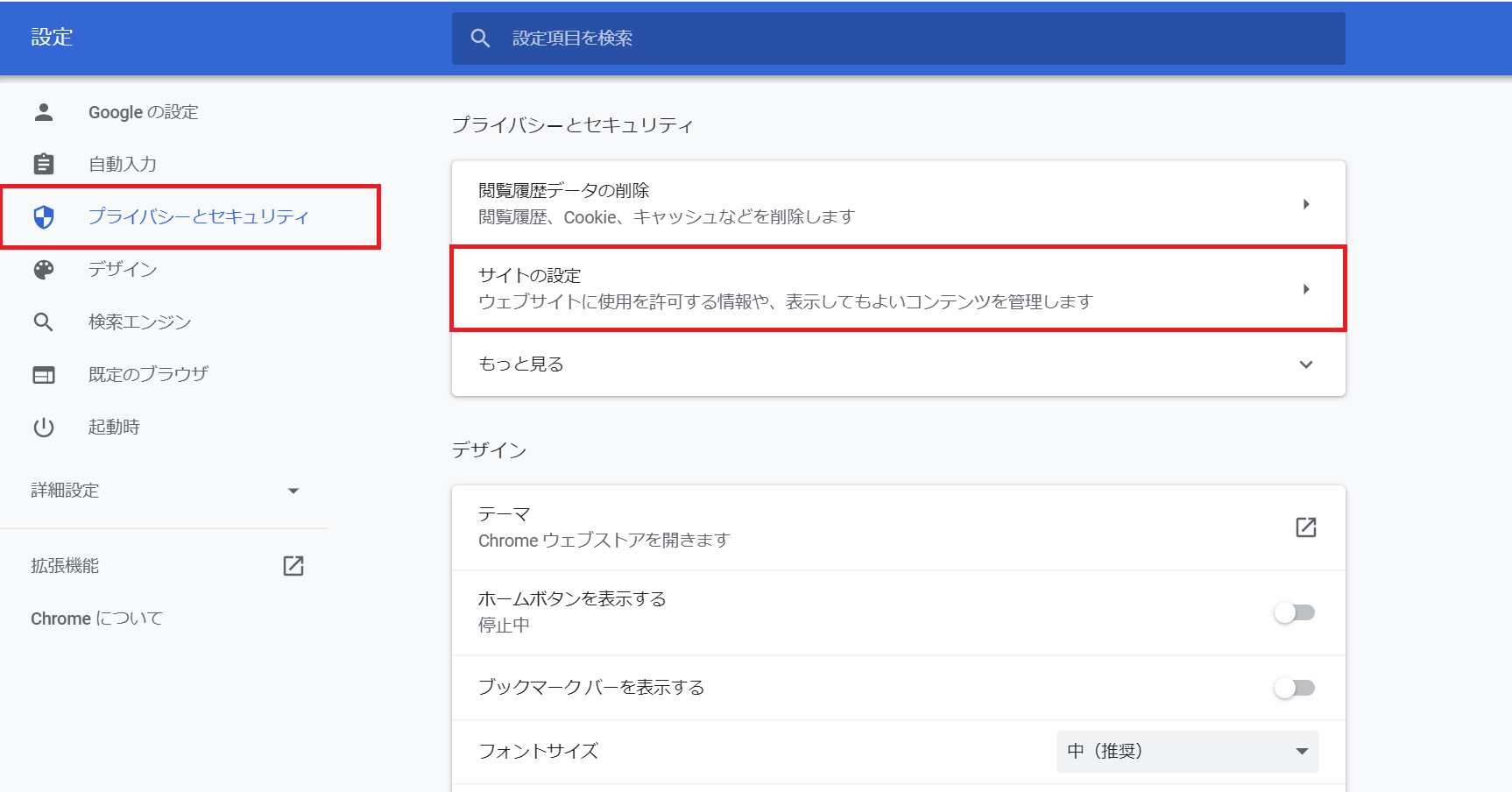This screenshot has width=1512, height=792.
Task: Open サイトの設定 page
Action: pyautogui.click(x=895, y=289)
